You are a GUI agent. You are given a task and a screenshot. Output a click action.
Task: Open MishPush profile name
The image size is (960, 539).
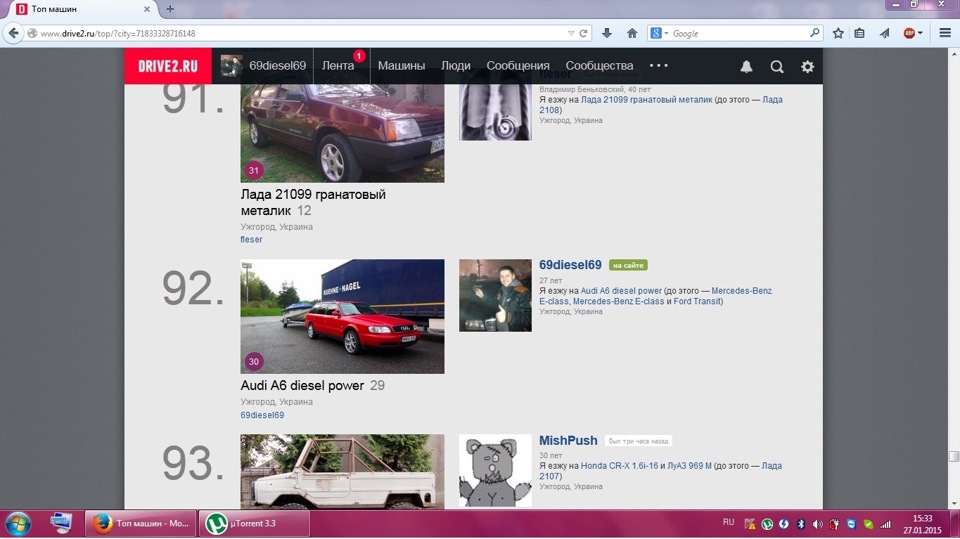[568, 440]
